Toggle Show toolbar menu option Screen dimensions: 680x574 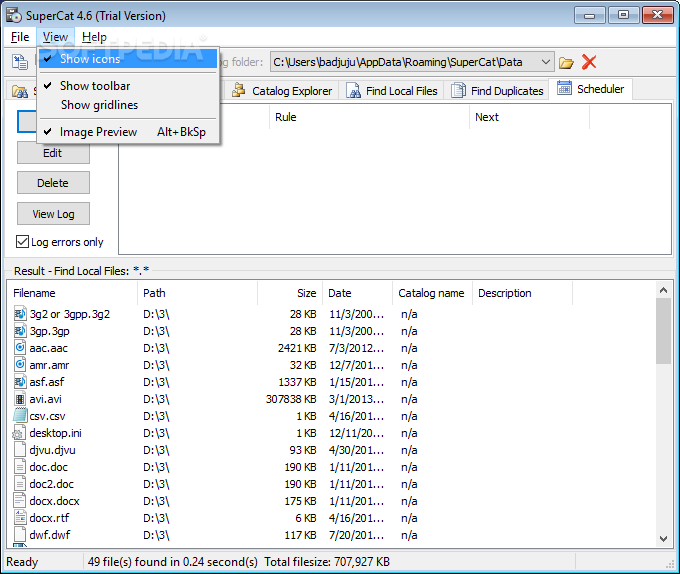pyautogui.click(x=128, y=86)
